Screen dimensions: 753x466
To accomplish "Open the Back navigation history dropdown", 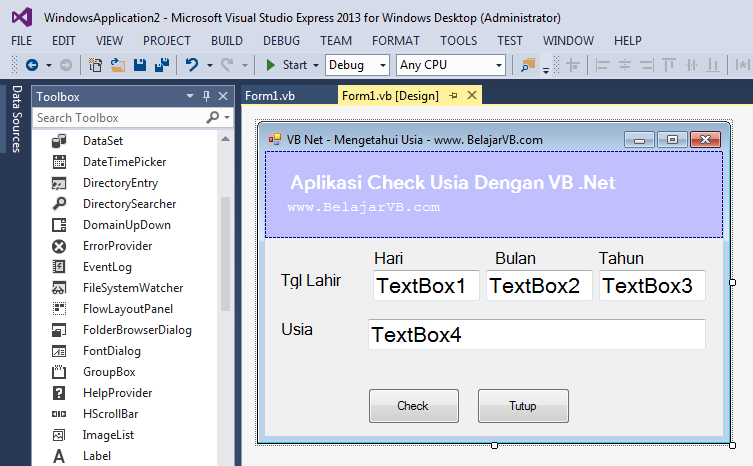I will click(49, 65).
